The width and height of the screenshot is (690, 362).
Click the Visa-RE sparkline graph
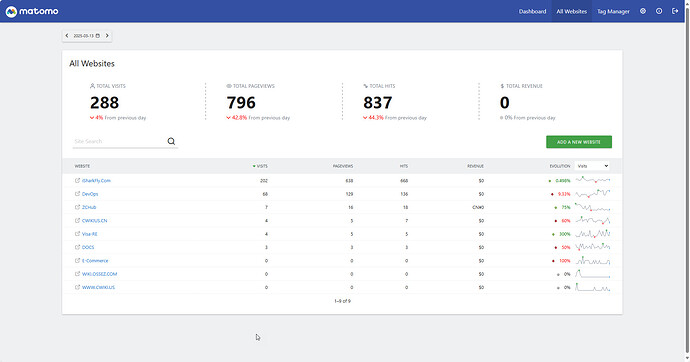(593, 234)
